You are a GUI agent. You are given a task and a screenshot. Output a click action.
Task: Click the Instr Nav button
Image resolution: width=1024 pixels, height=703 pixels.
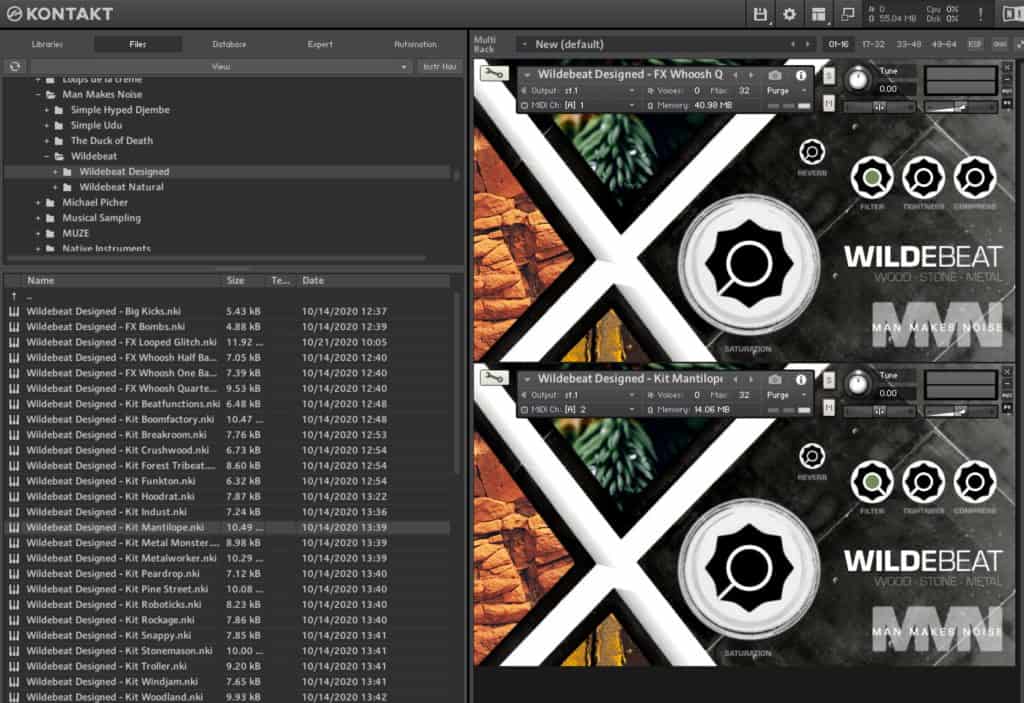[x=440, y=66]
